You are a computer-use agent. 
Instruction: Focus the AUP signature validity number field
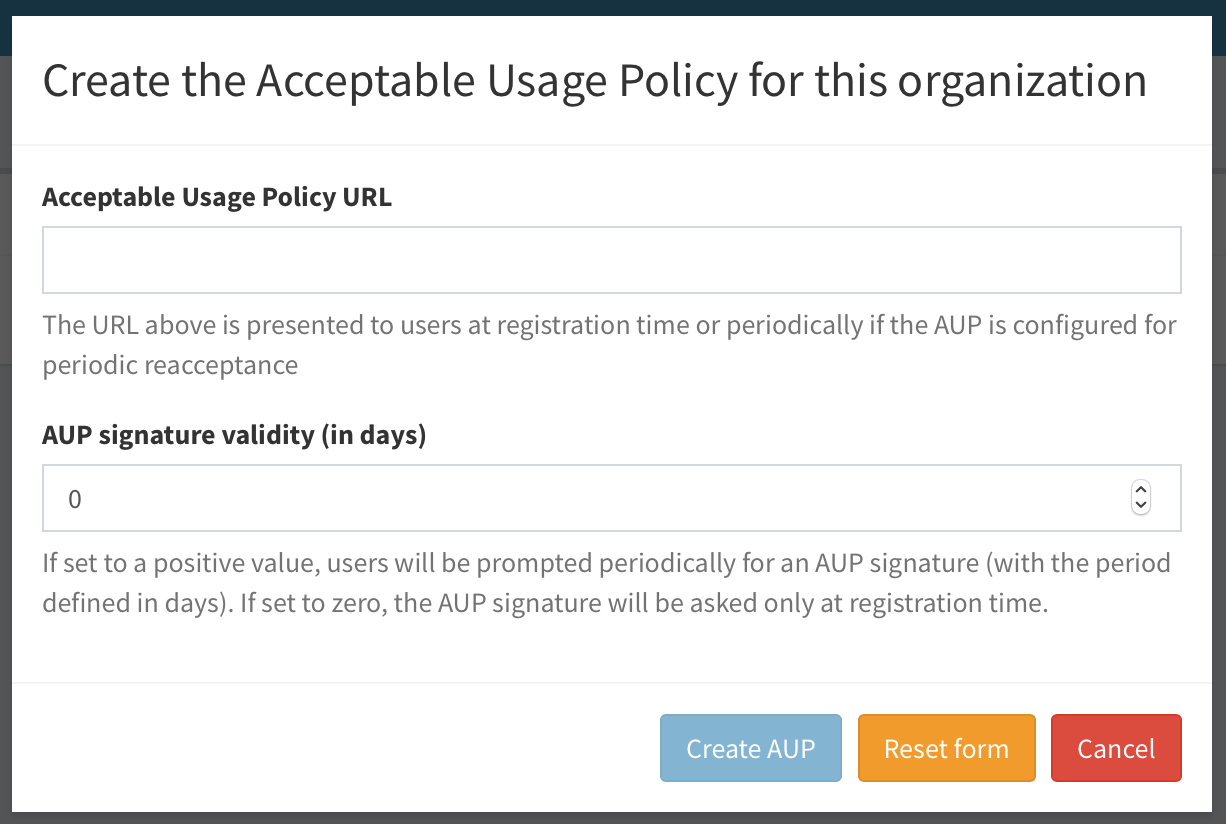tap(612, 498)
